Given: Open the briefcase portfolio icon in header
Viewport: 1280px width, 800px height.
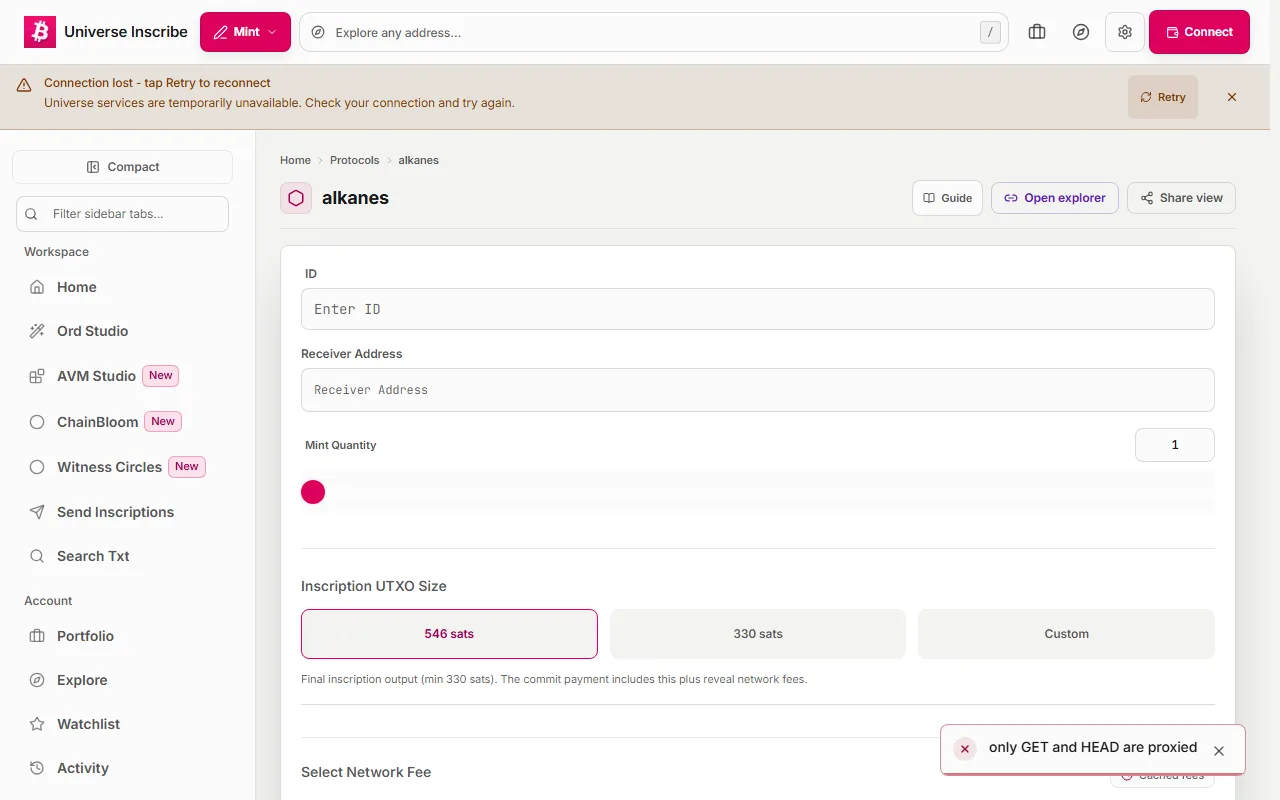Looking at the screenshot, I should (1037, 32).
